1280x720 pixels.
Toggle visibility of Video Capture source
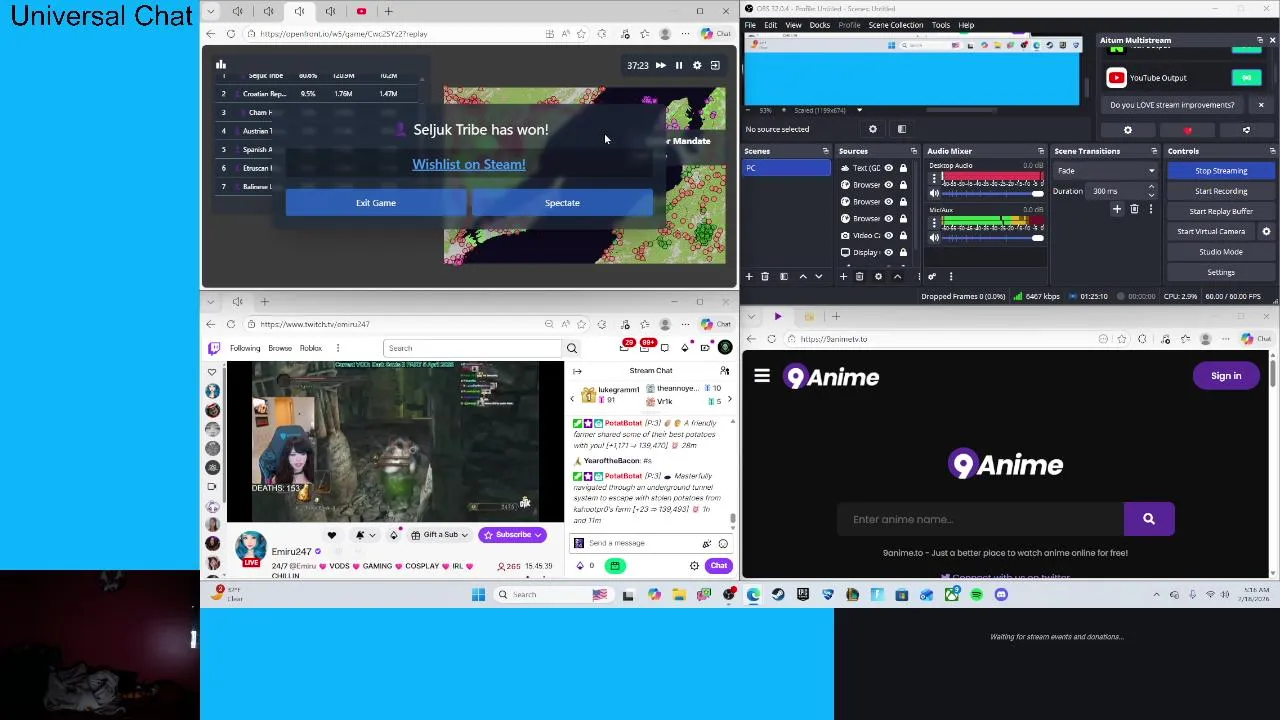[x=888, y=235]
